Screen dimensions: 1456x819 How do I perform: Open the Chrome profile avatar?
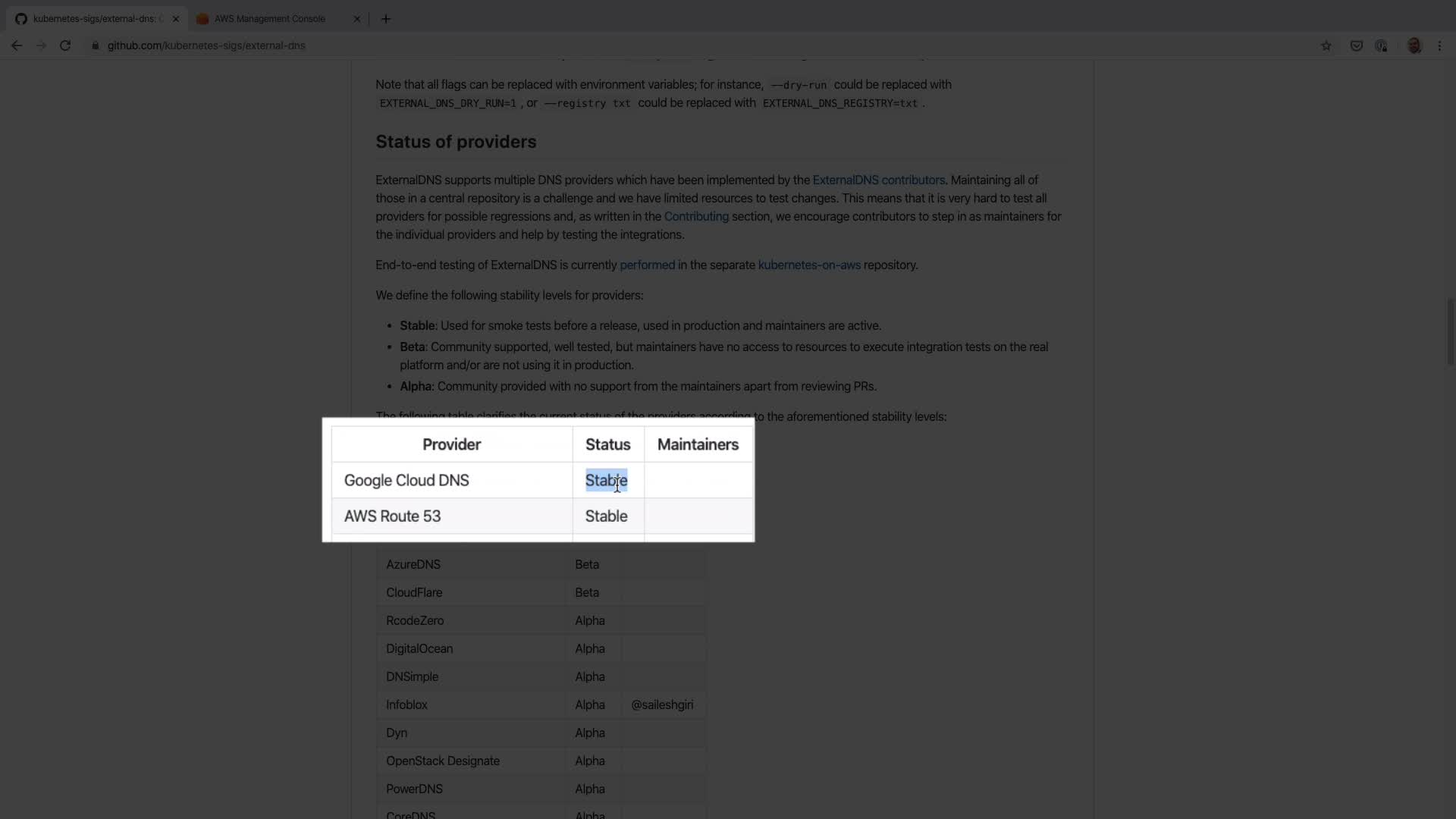(x=1414, y=45)
